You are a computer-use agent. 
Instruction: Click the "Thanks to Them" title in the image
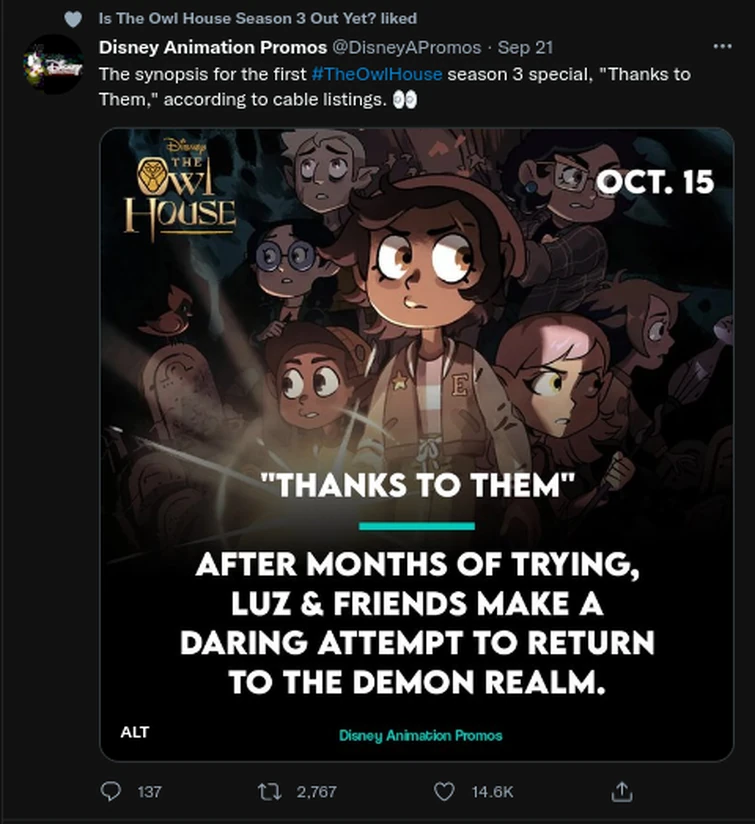pyautogui.click(x=416, y=486)
